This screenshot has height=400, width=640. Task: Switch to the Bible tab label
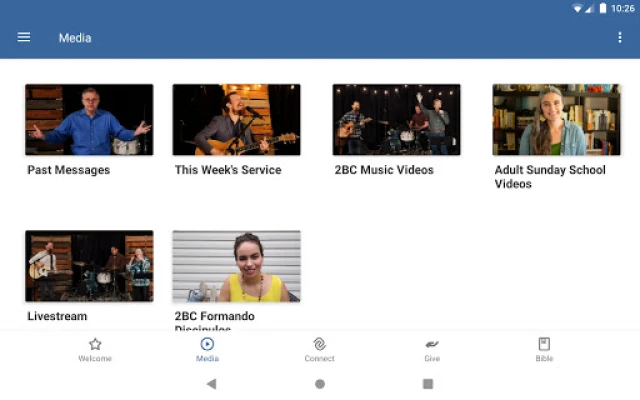coord(544,359)
